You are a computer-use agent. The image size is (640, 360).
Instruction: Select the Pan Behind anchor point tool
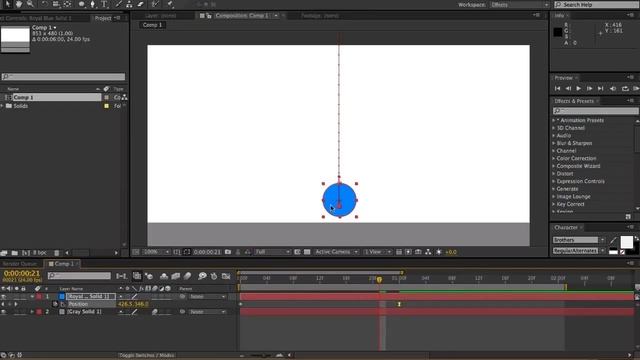pyautogui.click(x=67, y=4)
